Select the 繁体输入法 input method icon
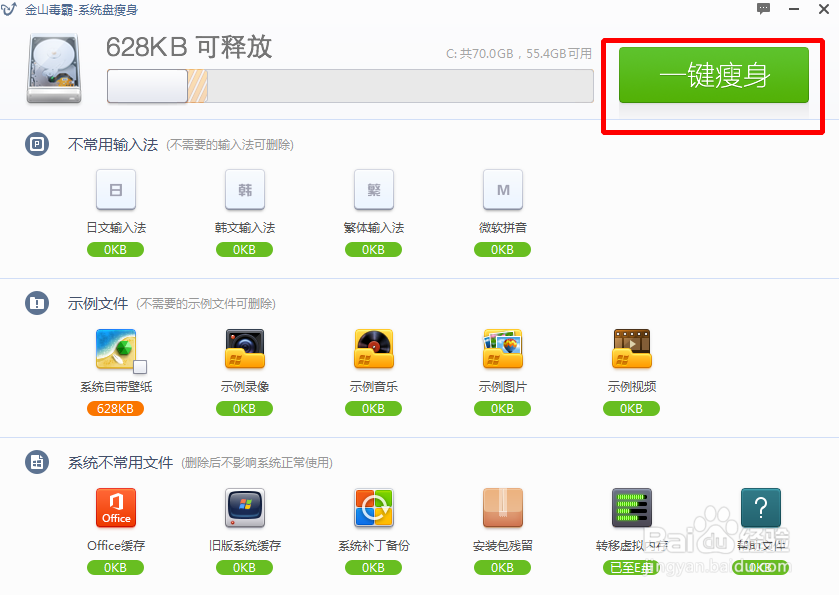The height and width of the screenshot is (595, 839). tap(373, 189)
